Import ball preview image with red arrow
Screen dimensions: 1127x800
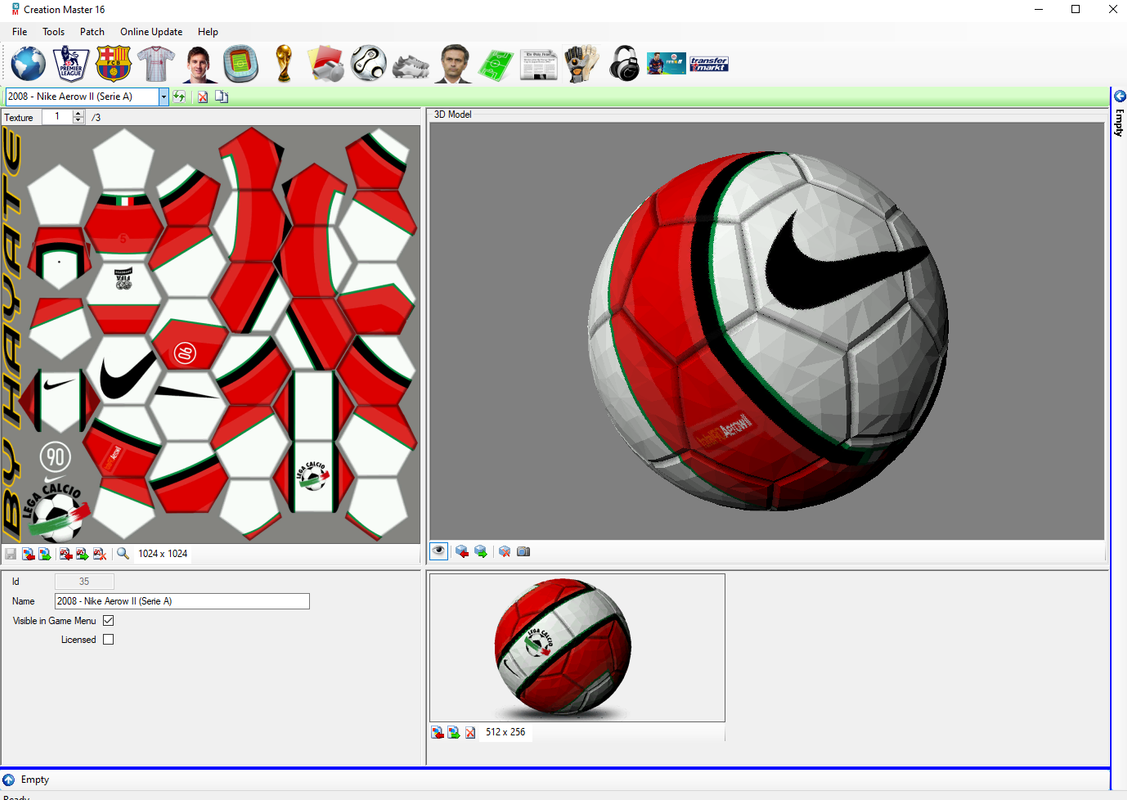point(437,732)
